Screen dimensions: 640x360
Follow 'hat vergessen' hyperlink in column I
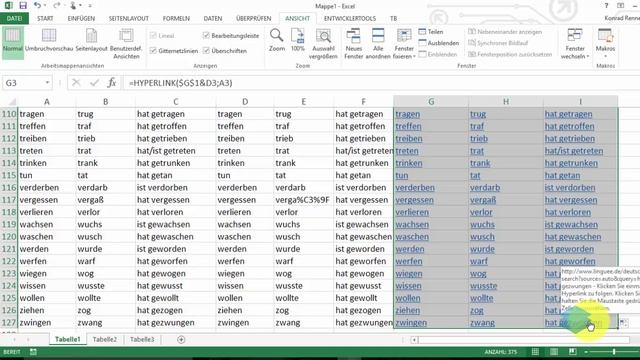(x=571, y=200)
